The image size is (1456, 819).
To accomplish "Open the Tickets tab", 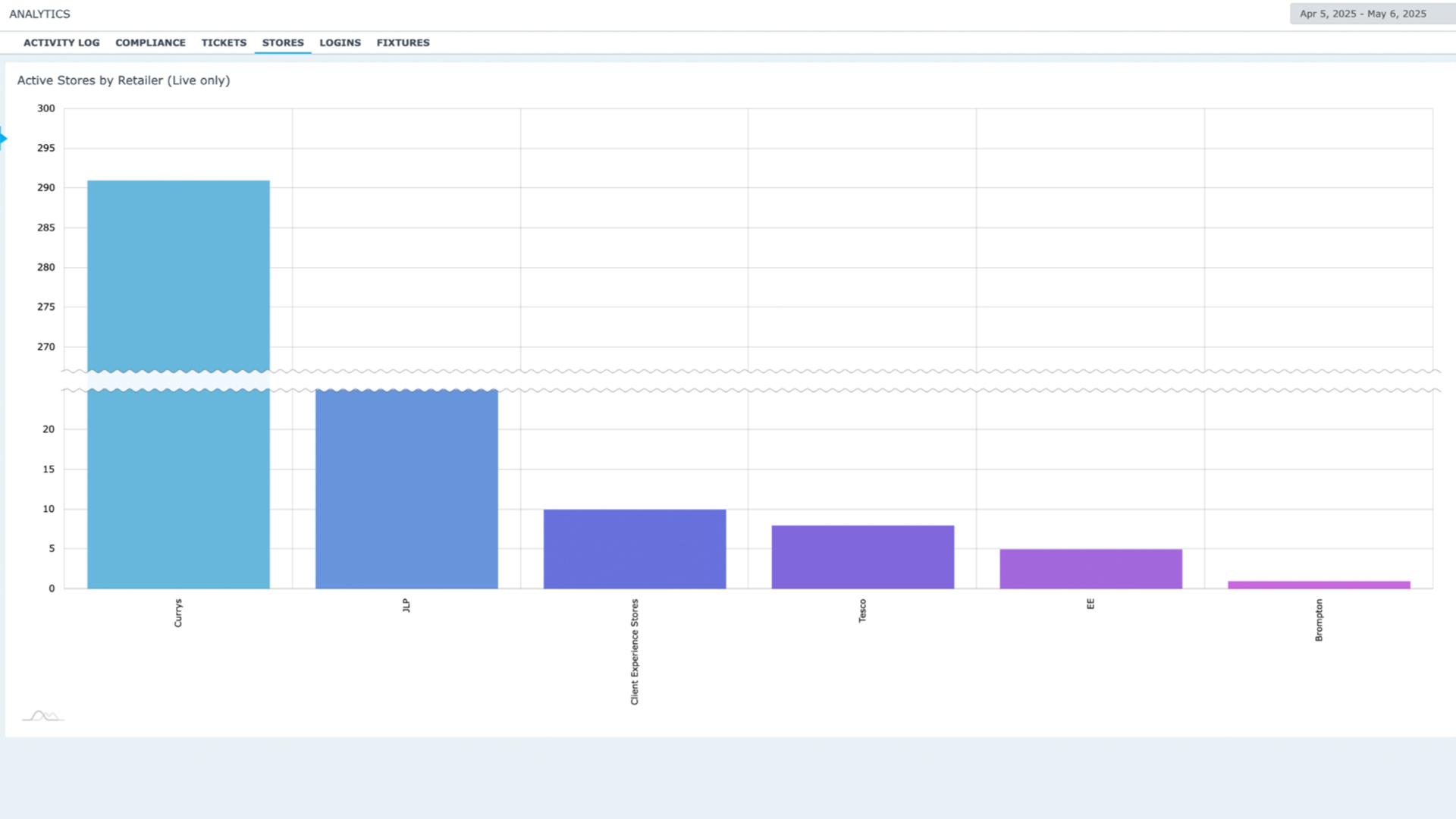I will [x=224, y=42].
